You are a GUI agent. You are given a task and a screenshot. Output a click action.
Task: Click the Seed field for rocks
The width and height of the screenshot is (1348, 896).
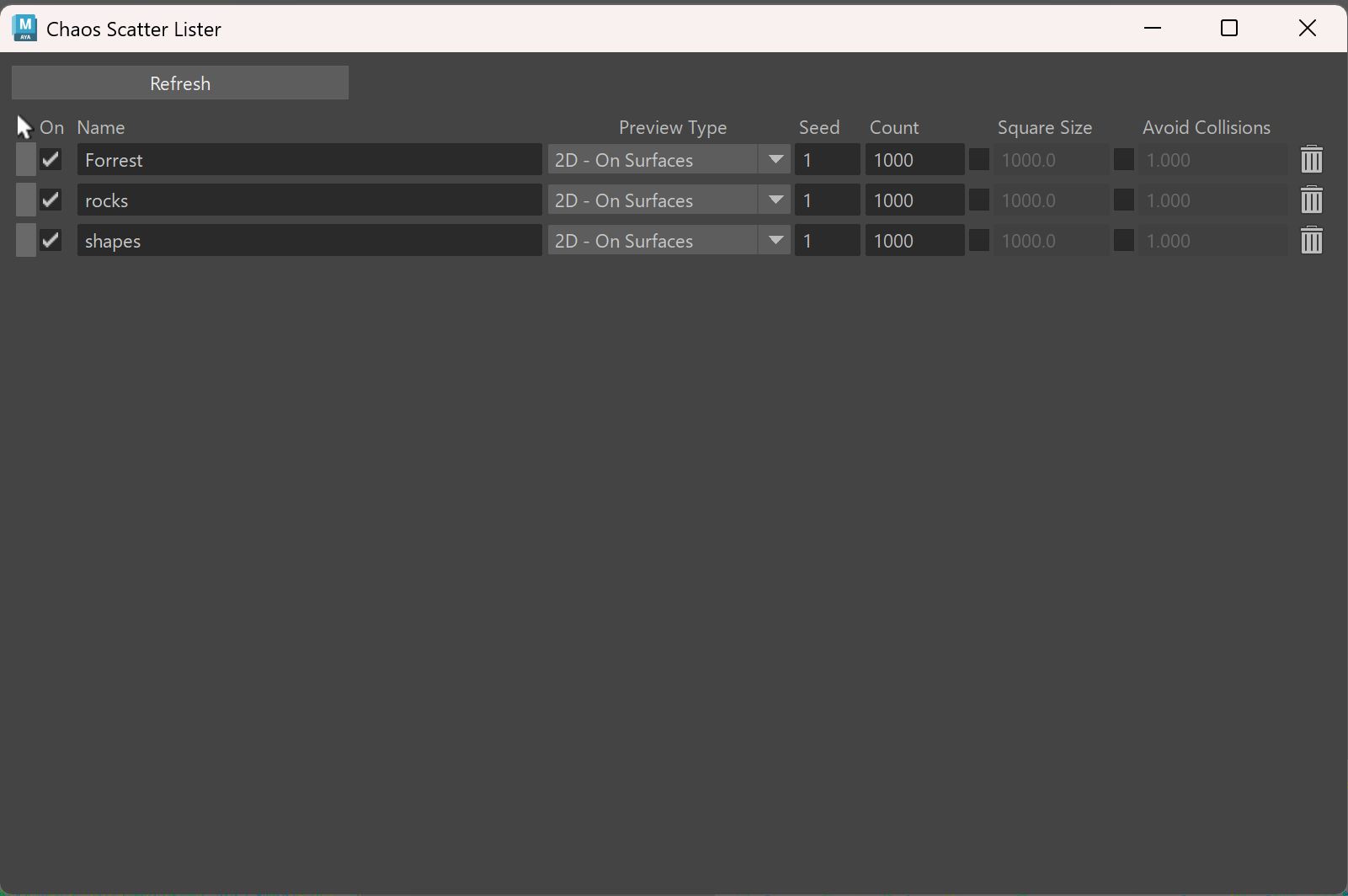pyautogui.click(x=828, y=200)
